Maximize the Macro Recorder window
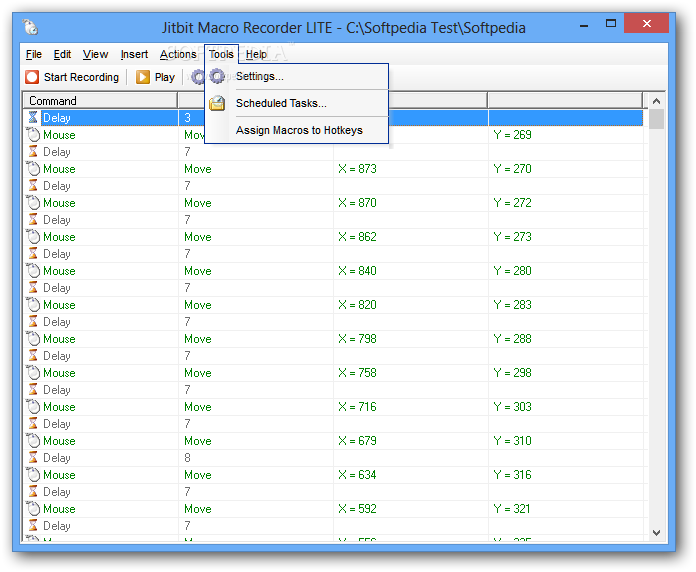 click(x=611, y=24)
